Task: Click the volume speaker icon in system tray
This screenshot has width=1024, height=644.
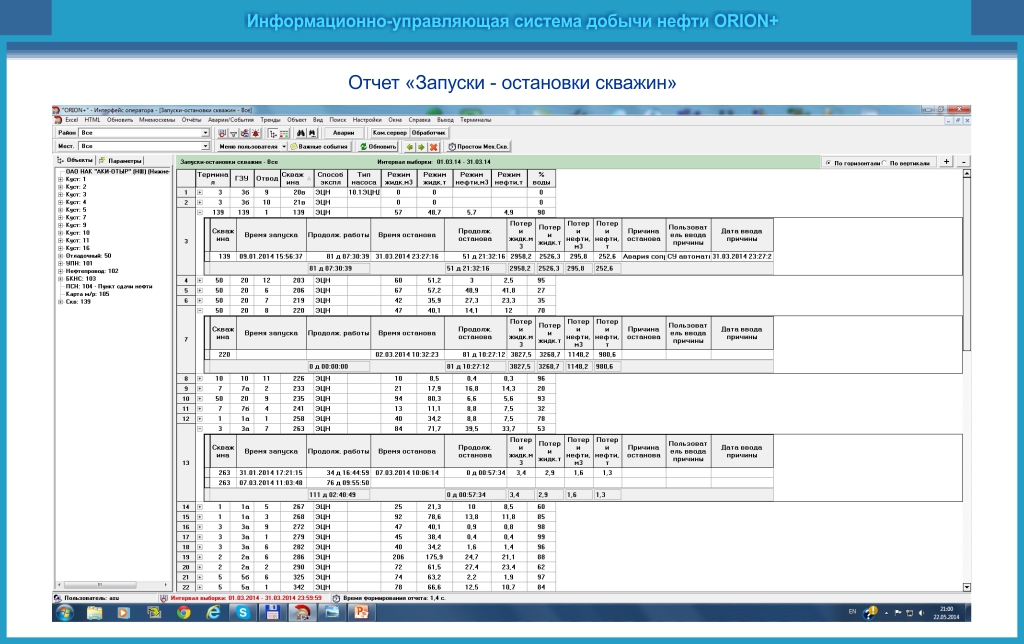Action: (921, 613)
